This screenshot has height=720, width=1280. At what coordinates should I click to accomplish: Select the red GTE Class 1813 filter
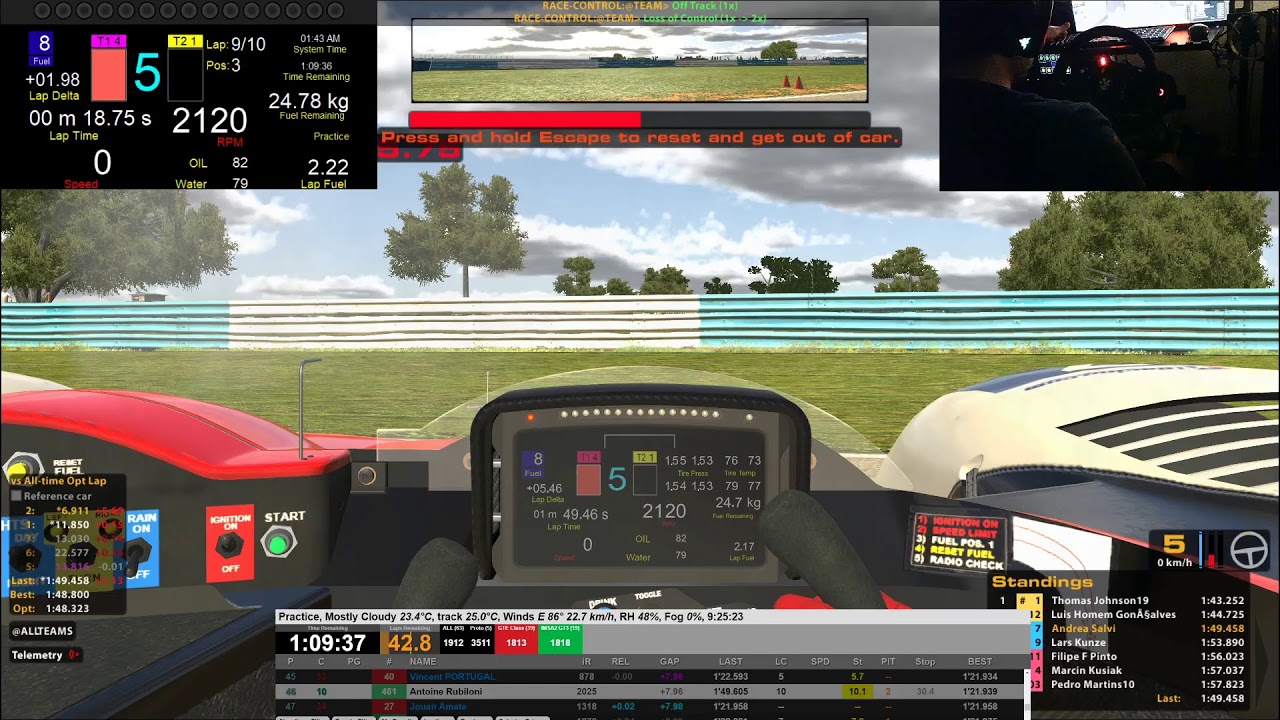[516, 639]
